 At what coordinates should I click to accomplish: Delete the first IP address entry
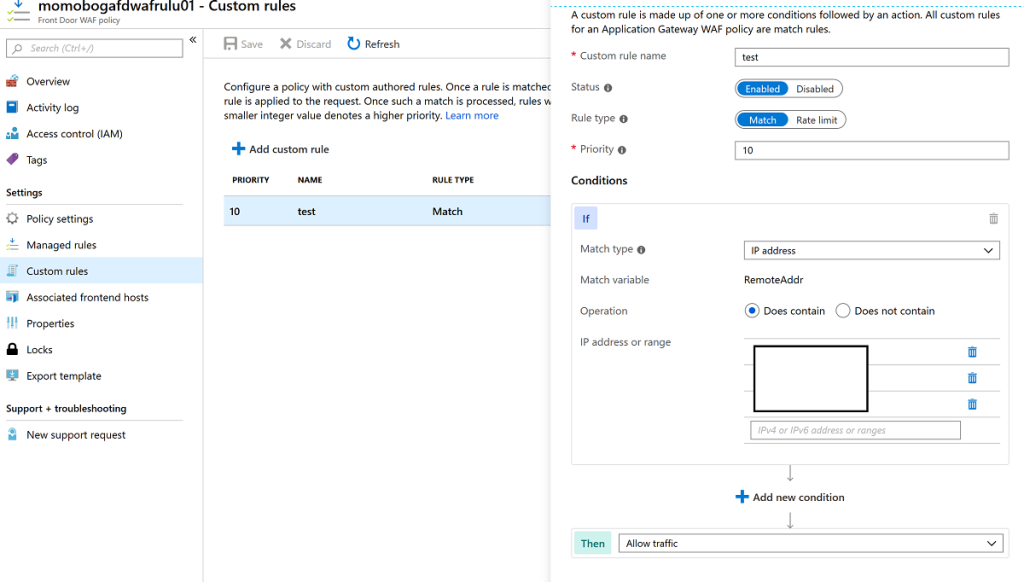(x=972, y=352)
